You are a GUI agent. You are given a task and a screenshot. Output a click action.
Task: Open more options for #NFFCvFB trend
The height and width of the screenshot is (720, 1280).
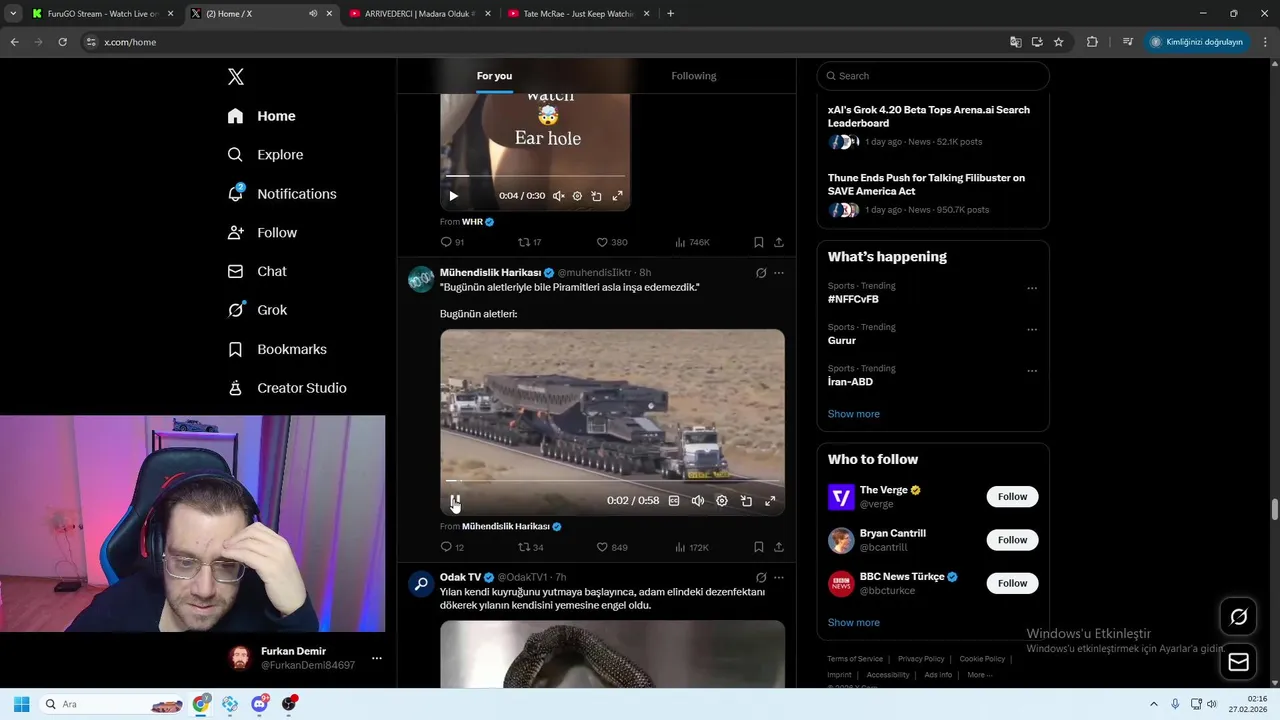[1032, 289]
